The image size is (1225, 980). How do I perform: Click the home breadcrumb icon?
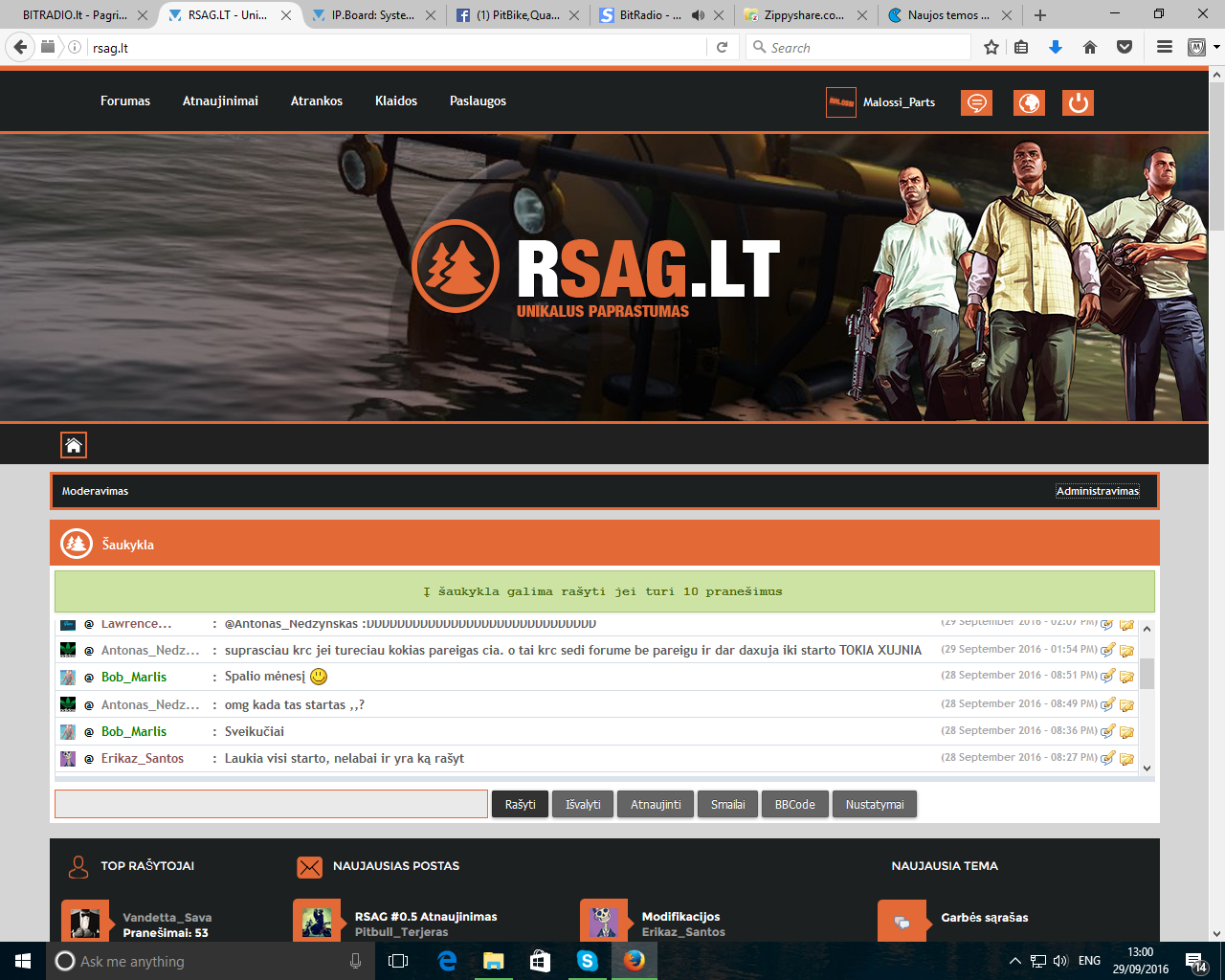[x=74, y=445]
